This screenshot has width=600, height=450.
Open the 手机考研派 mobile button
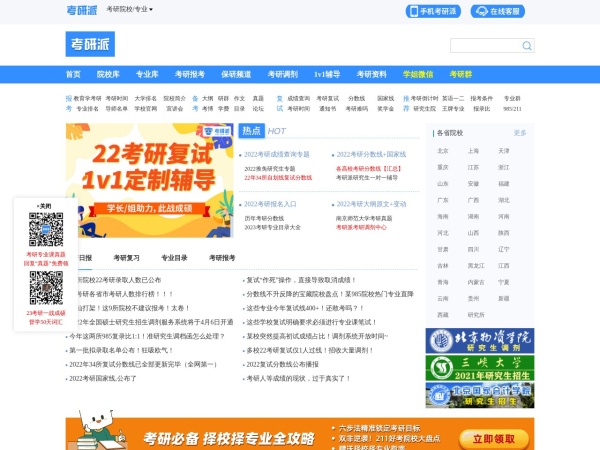[433, 11]
